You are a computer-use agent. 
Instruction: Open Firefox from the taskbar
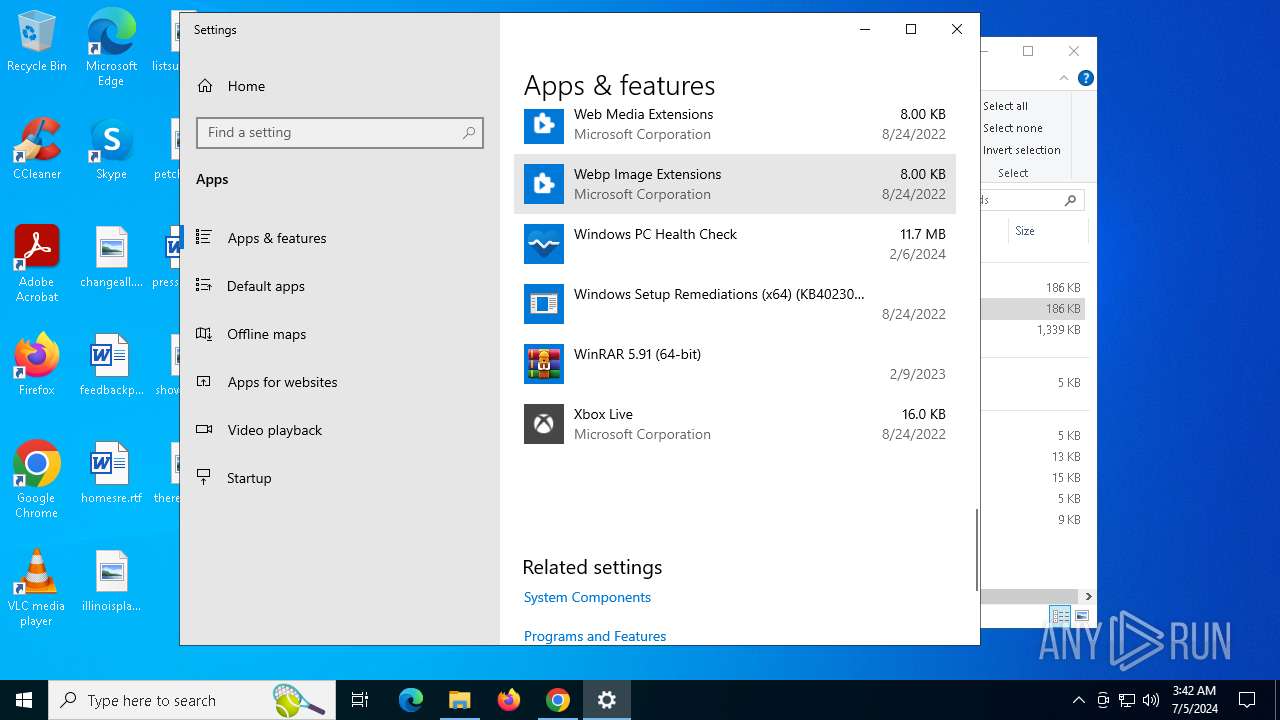tap(508, 700)
